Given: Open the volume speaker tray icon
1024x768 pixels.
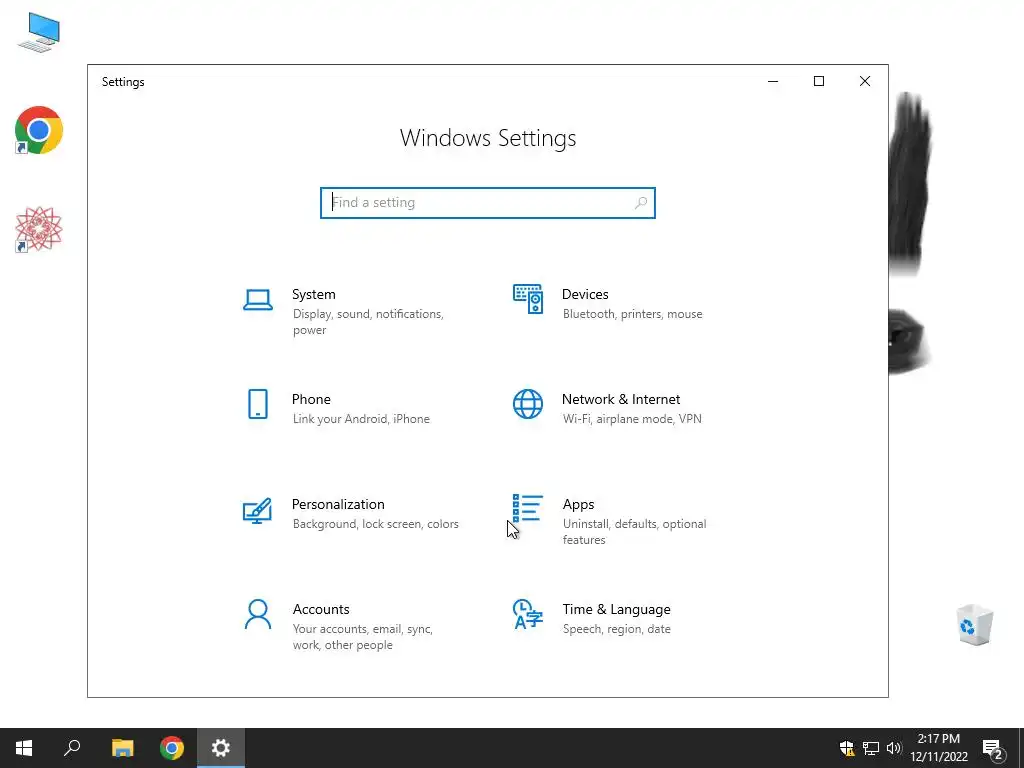Looking at the screenshot, I should click(x=893, y=748).
